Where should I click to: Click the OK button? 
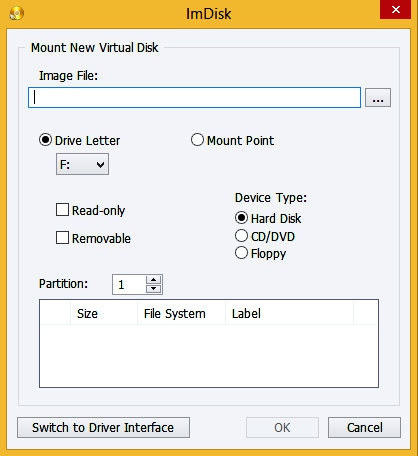(x=282, y=428)
